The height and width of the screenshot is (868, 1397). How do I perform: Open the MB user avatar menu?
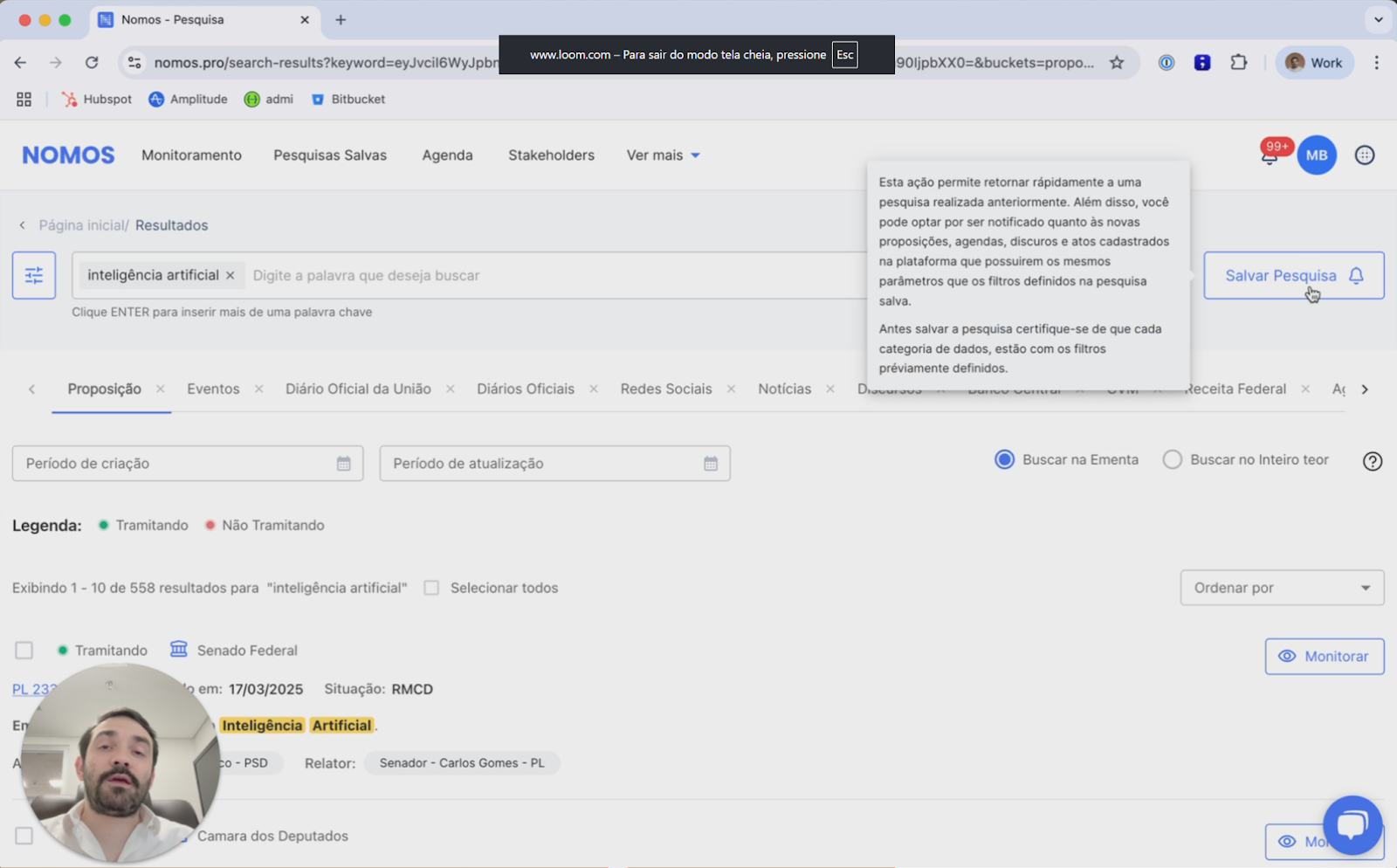pos(1317,155)
